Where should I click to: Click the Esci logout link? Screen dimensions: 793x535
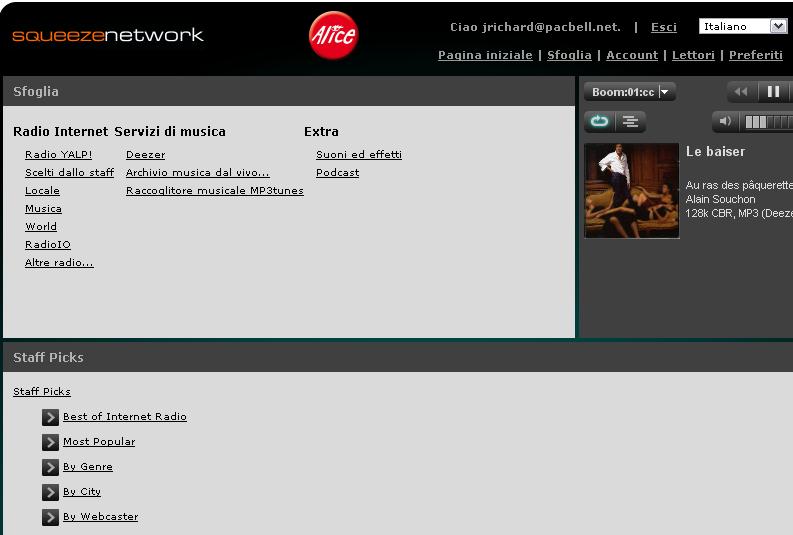tap(663, 27)
